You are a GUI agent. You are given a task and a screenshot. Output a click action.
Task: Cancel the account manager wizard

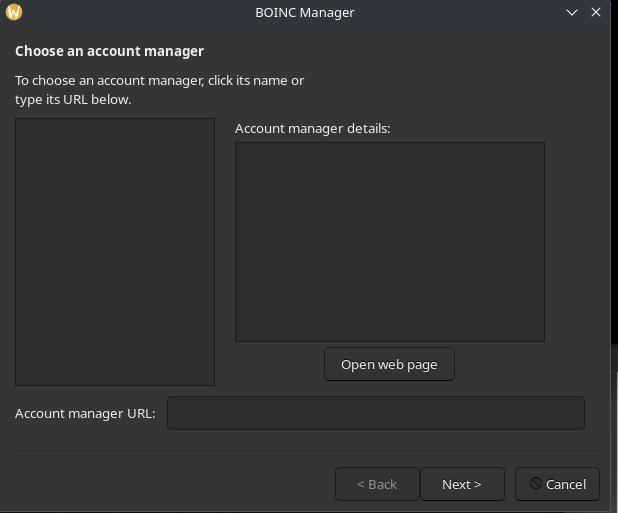(x=558, y=484)
